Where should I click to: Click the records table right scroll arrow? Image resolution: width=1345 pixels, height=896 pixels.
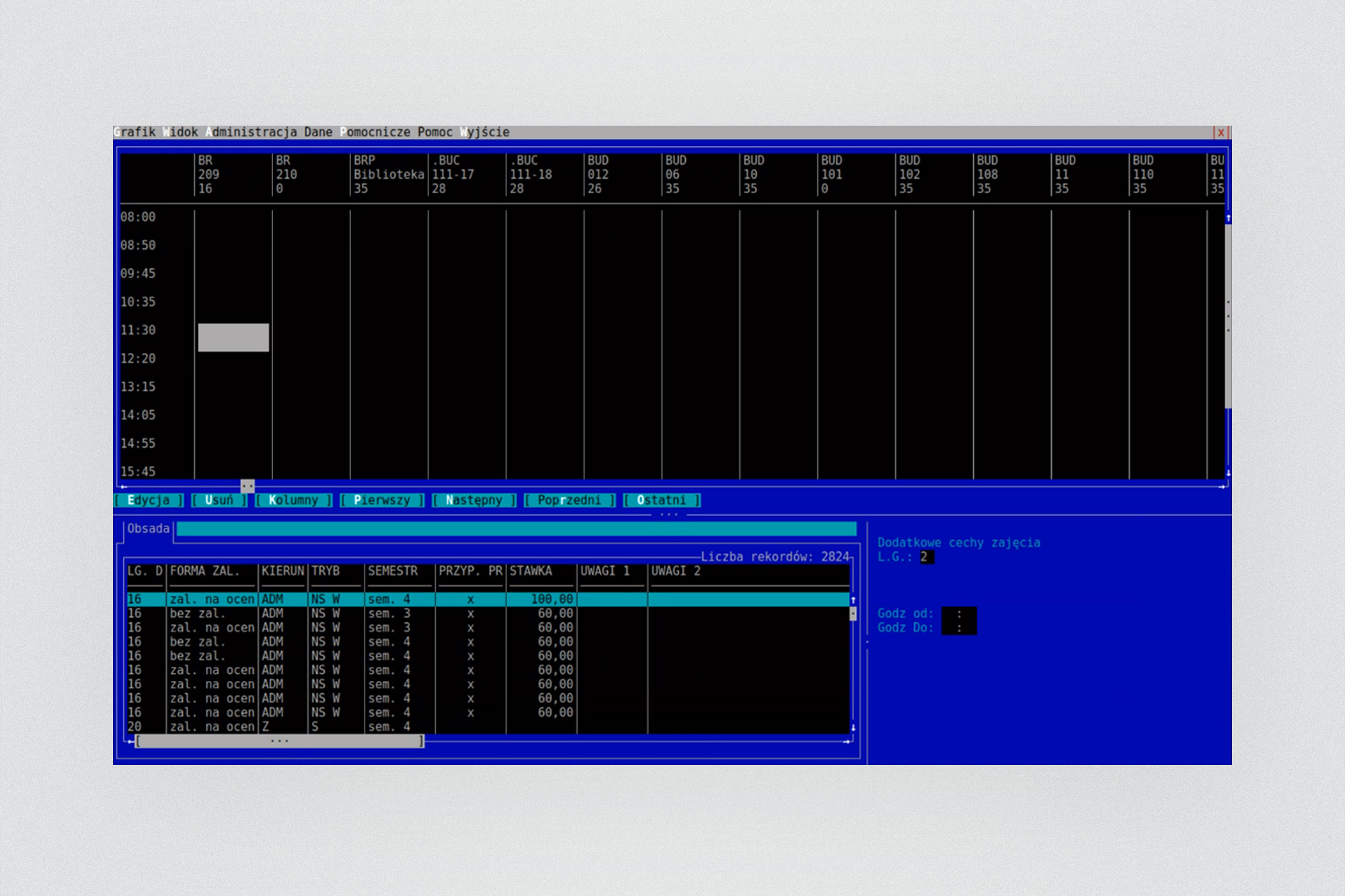847,741
